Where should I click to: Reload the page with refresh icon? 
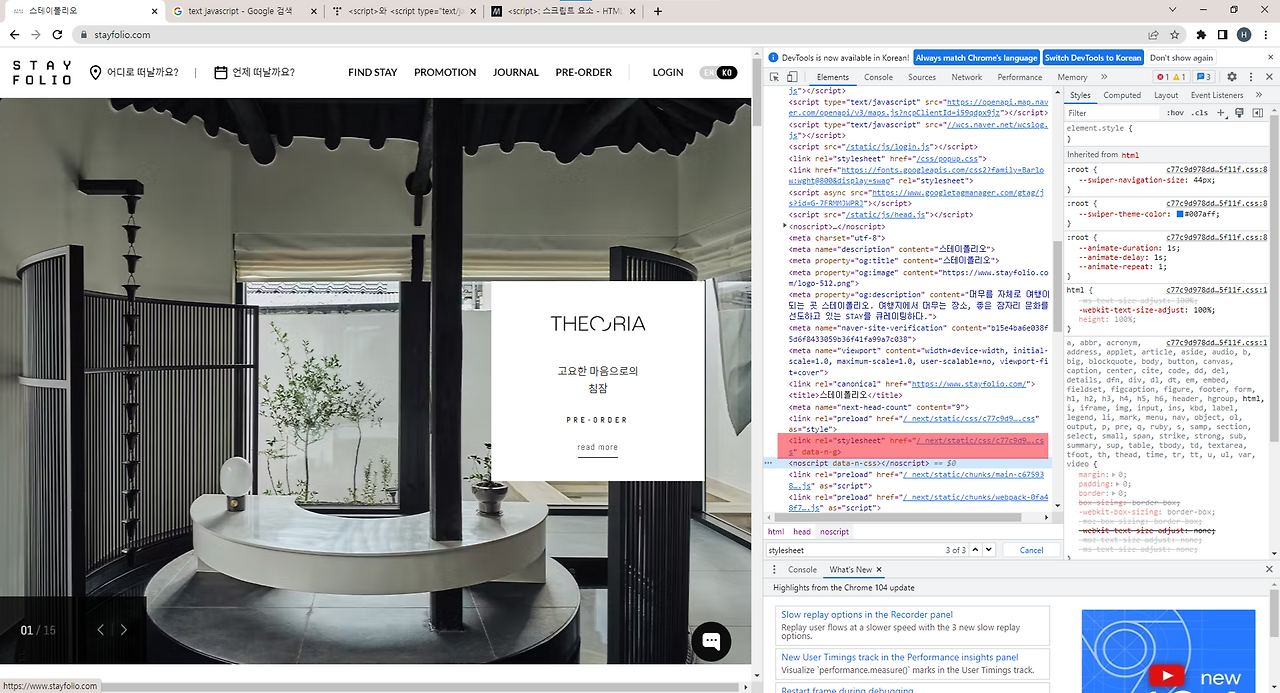pos(58,34)
